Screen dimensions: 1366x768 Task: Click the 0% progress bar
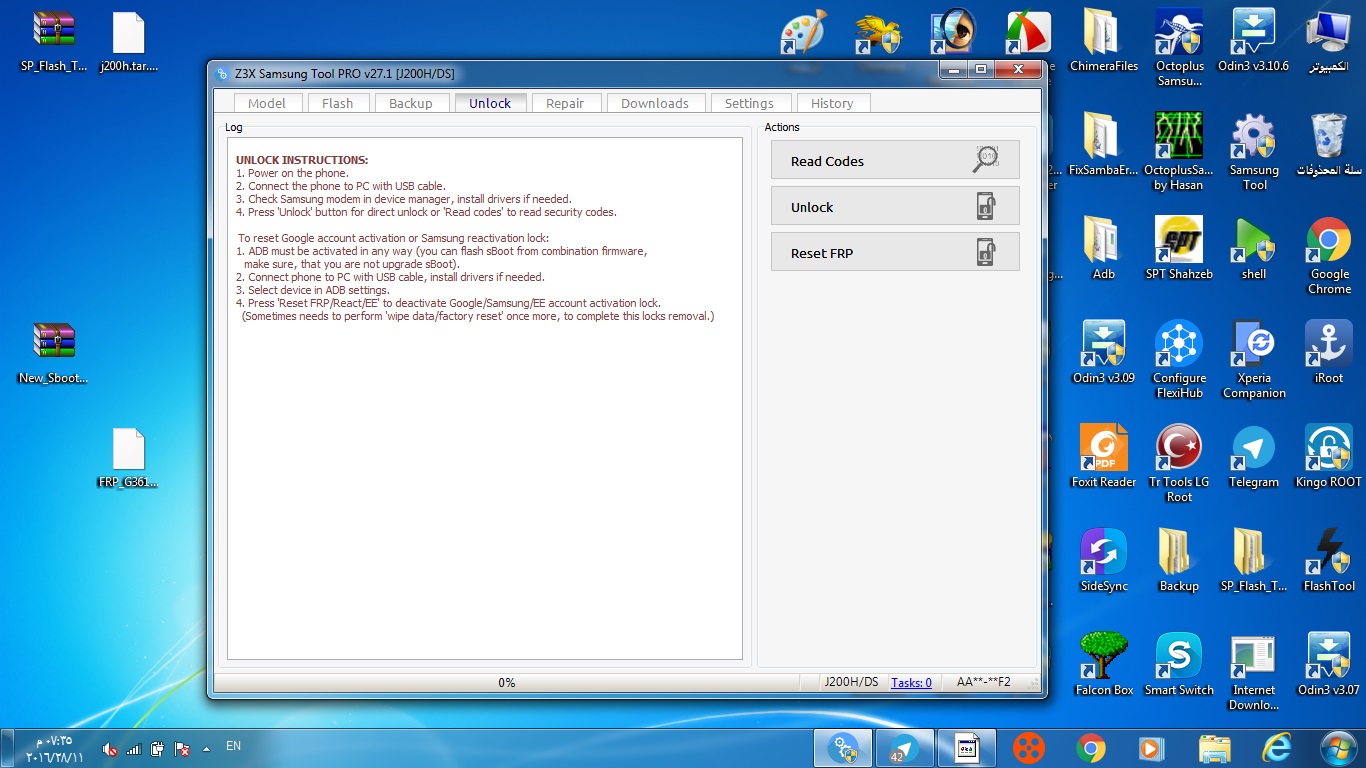click(507, 682)
